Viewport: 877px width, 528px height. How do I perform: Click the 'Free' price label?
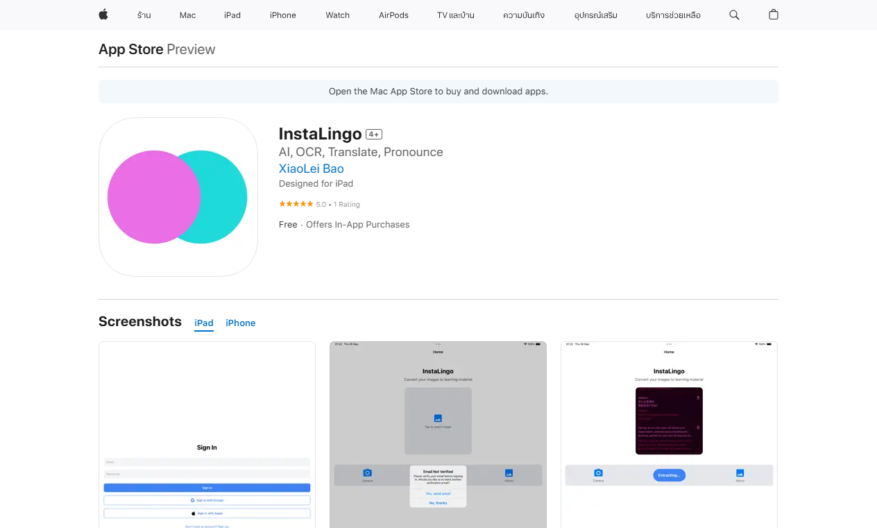pos(288,224)
